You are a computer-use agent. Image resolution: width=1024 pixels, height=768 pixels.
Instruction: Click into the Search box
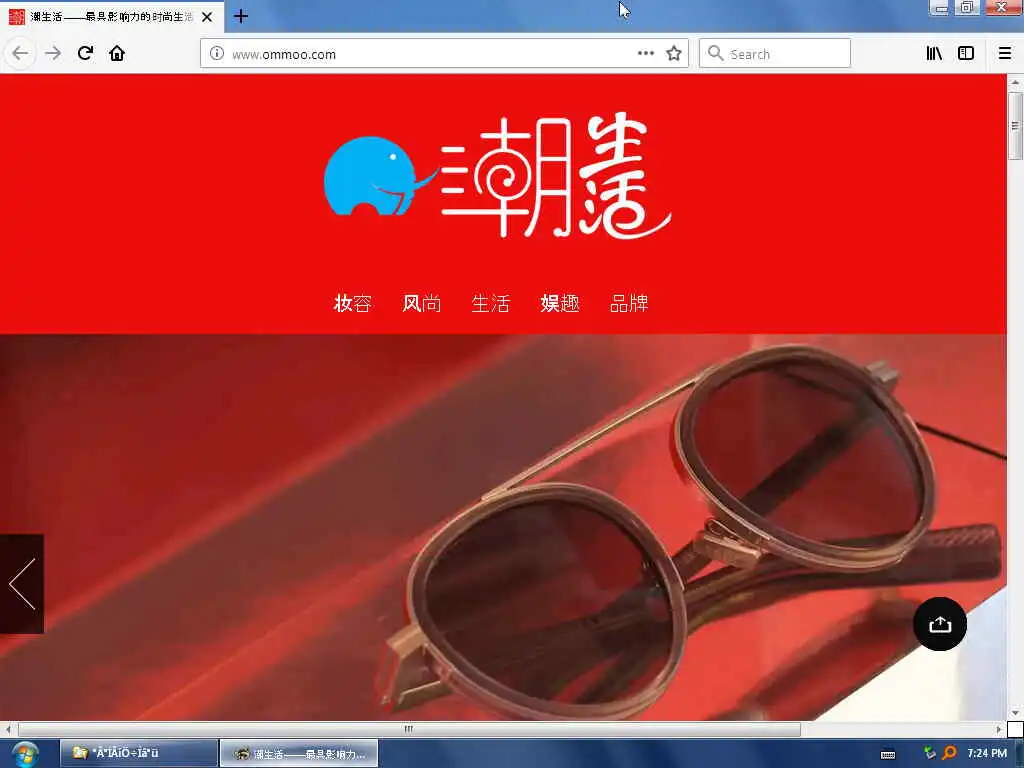[x=775, y=54]
